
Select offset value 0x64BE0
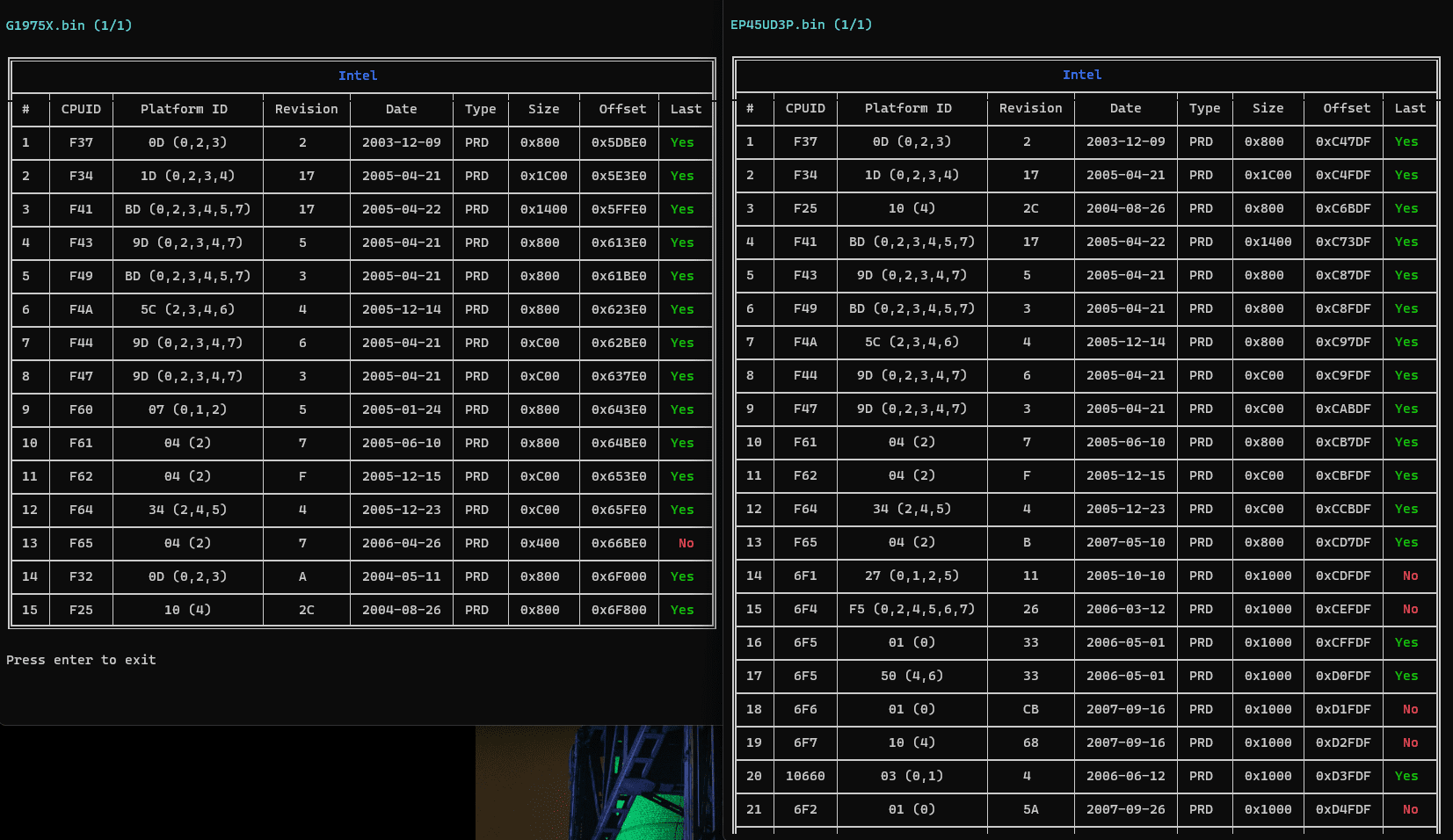point(619,443)
